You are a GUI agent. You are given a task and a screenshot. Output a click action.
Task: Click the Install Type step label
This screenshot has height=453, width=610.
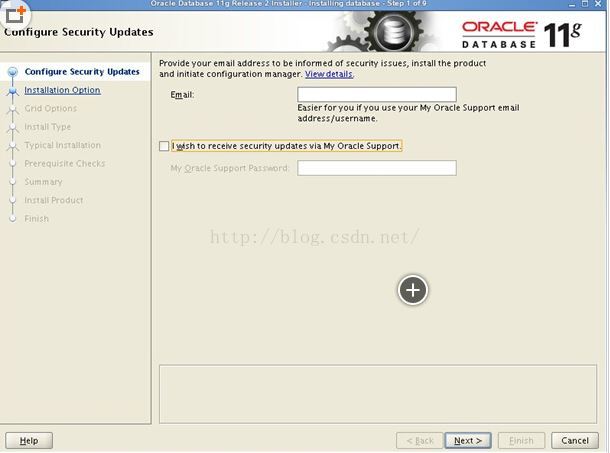[x=47, y=127]
